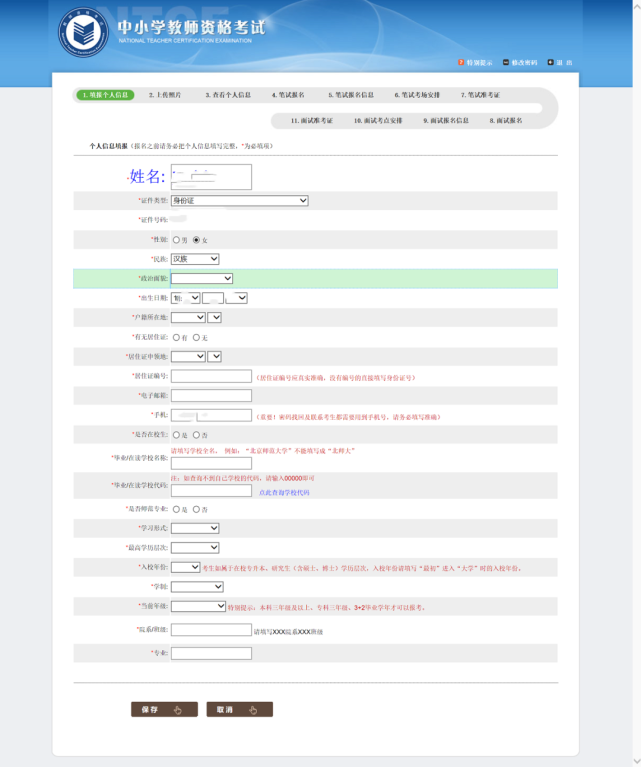Open first 户籍所在地 province dropdown

click(x=188, y=317)
